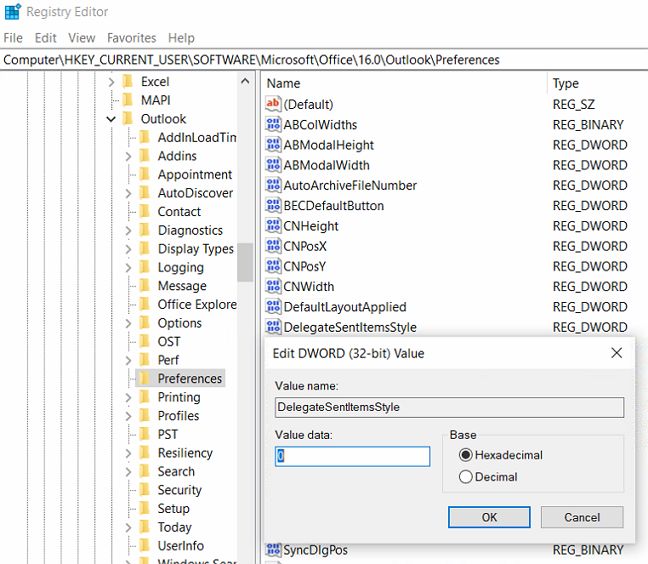This screenshot has width=648, height=564.
Task: Click the BECDefaultButton value icon
Action: click(x=273, y=205)
